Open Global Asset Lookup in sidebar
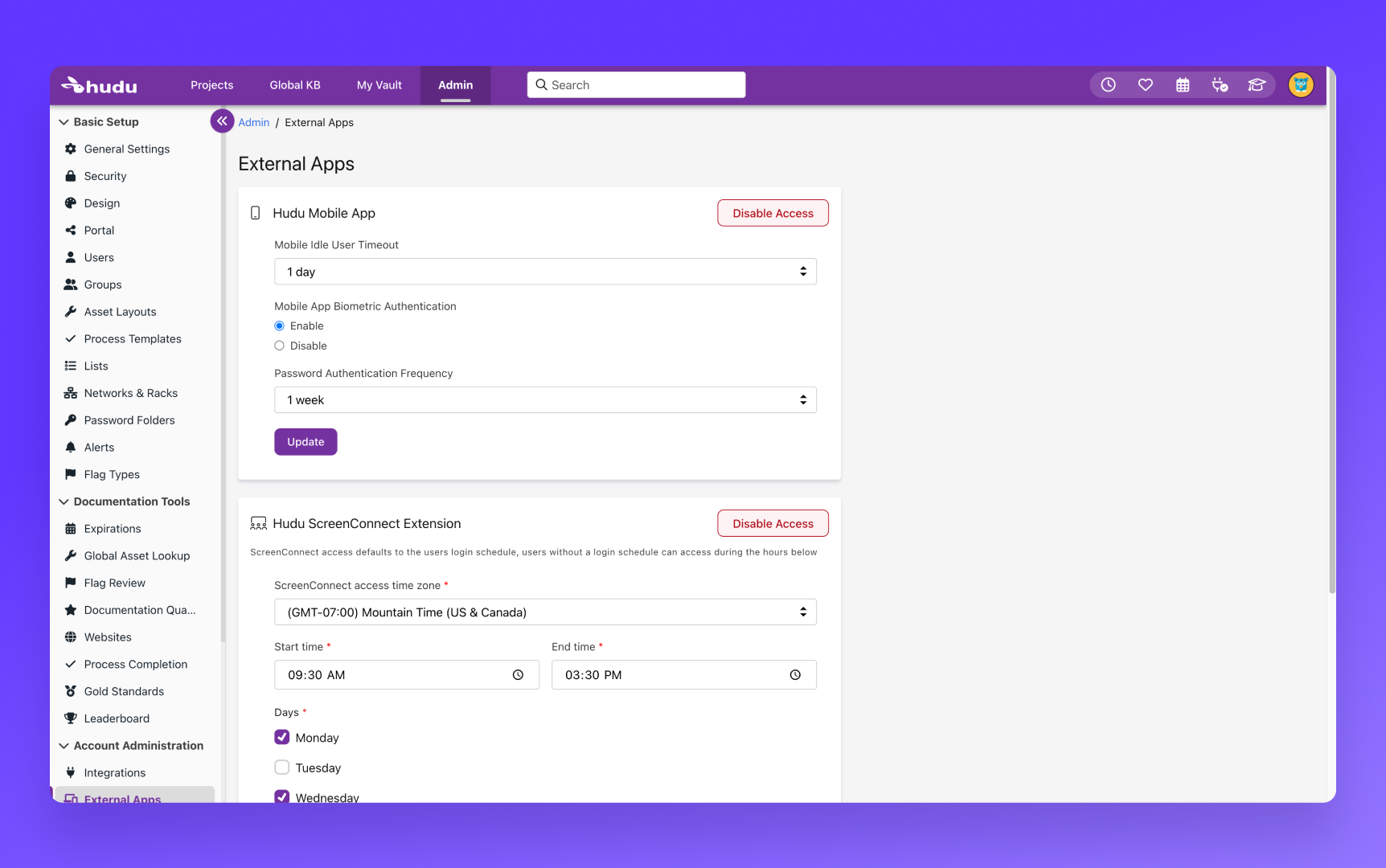The width and height of the screenshot is (1386, 868). tap(137, 556)
